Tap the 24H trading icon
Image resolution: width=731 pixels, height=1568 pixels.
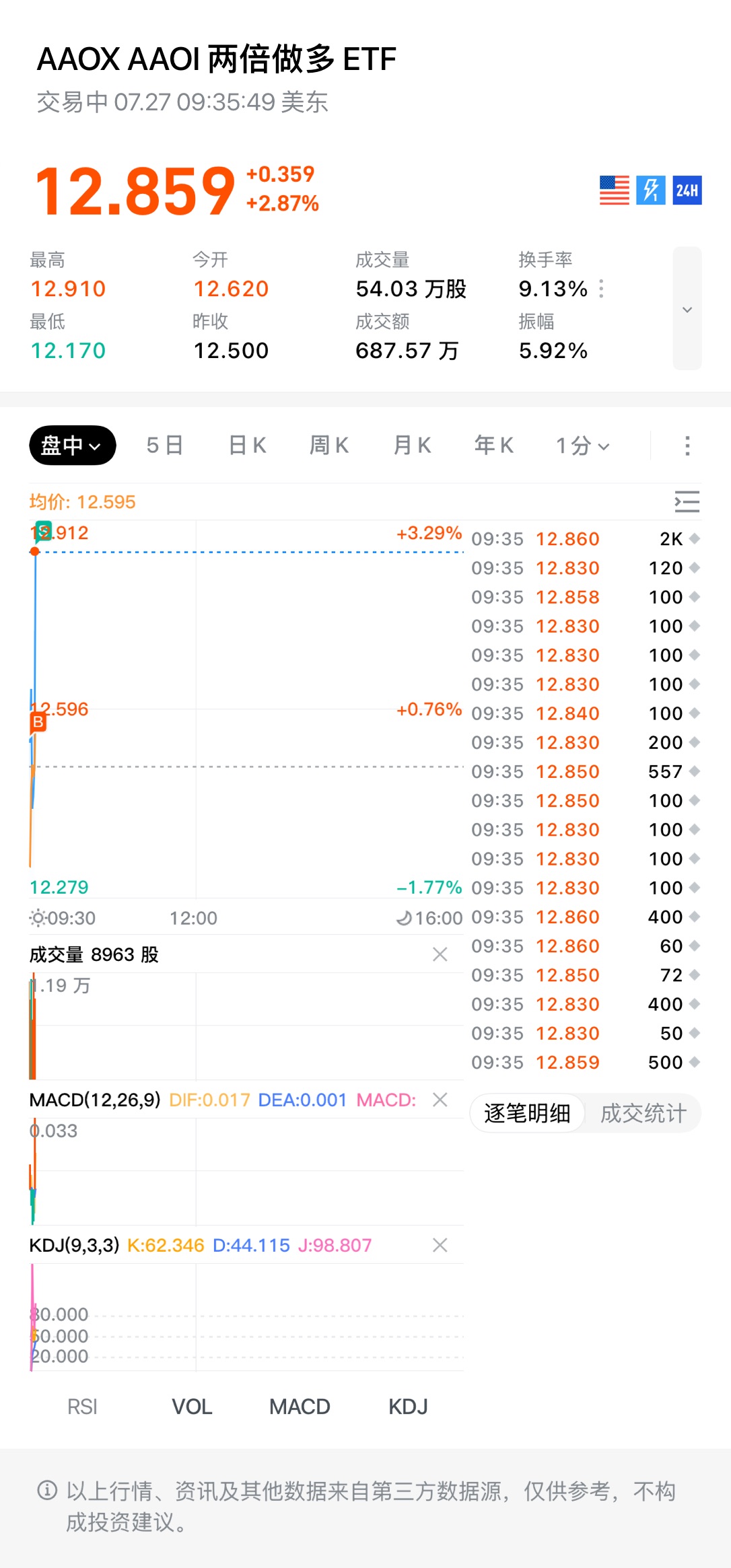(687, 190)
